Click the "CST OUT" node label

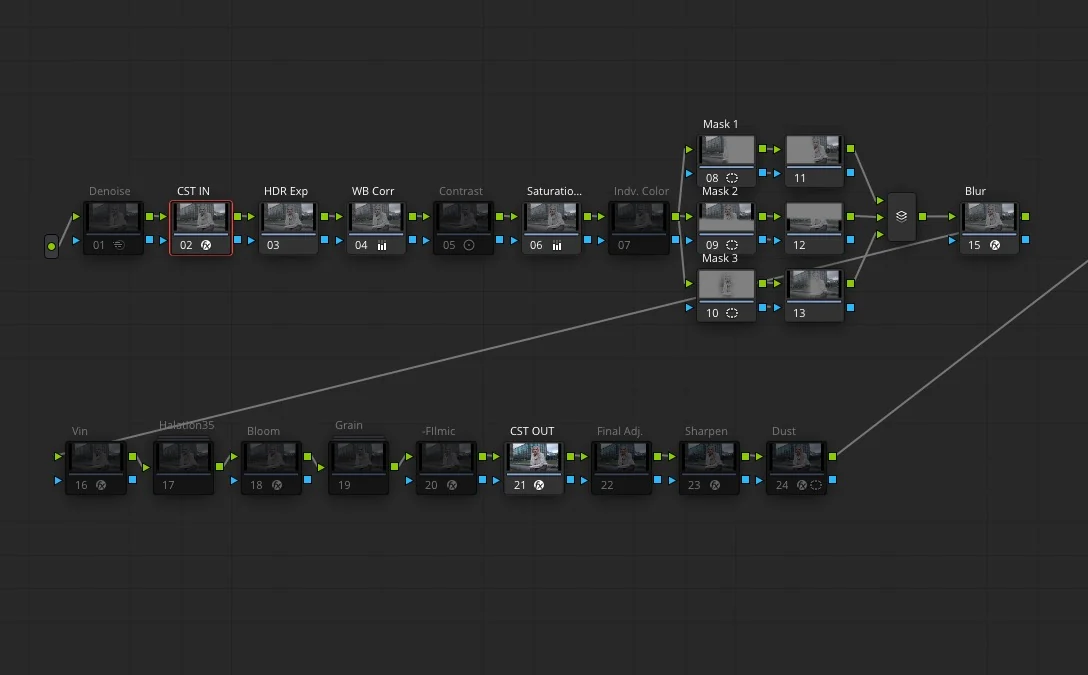(x=532, y=431)
